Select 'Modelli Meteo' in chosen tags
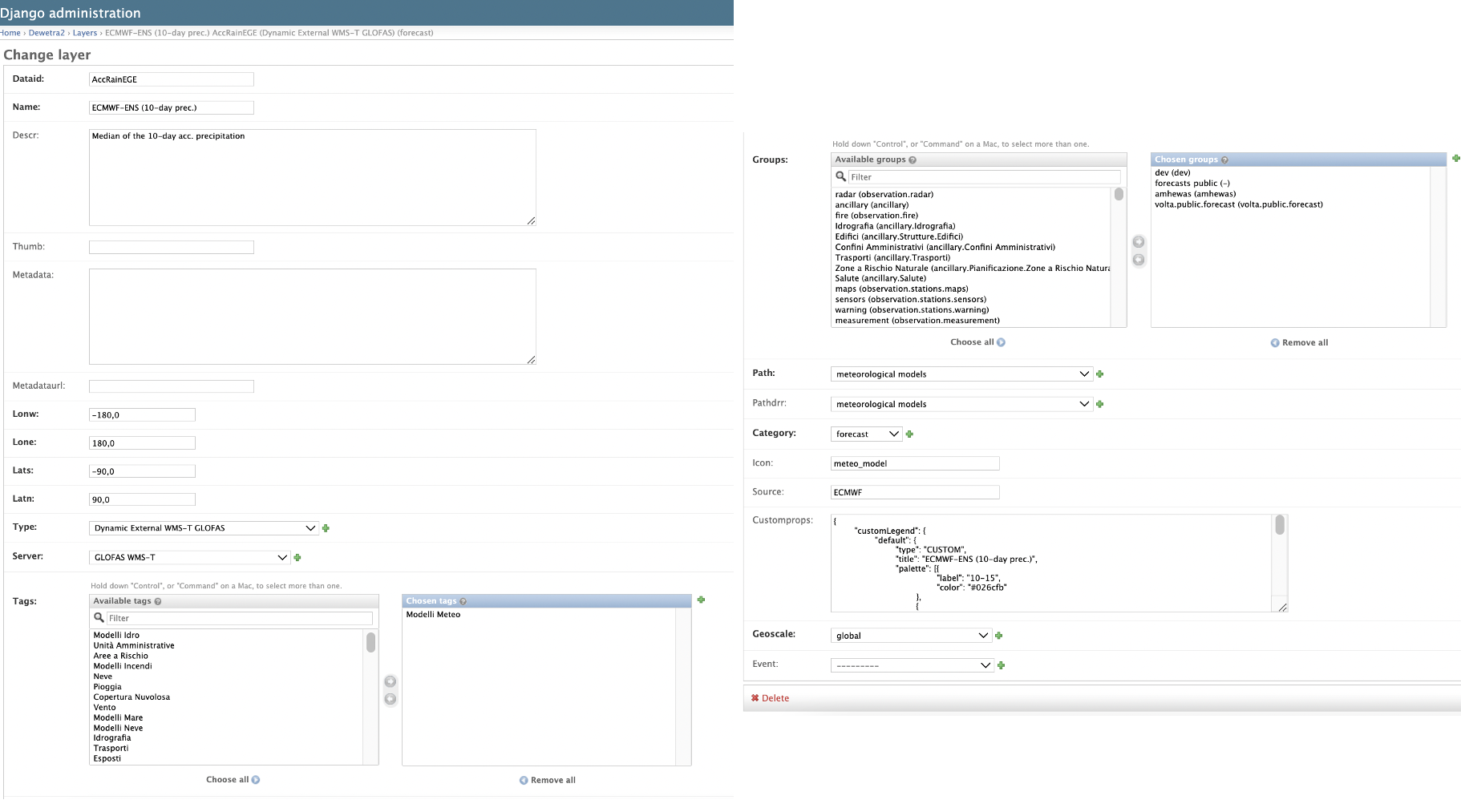Screen dimensions: 1461x812 point(433,615)
